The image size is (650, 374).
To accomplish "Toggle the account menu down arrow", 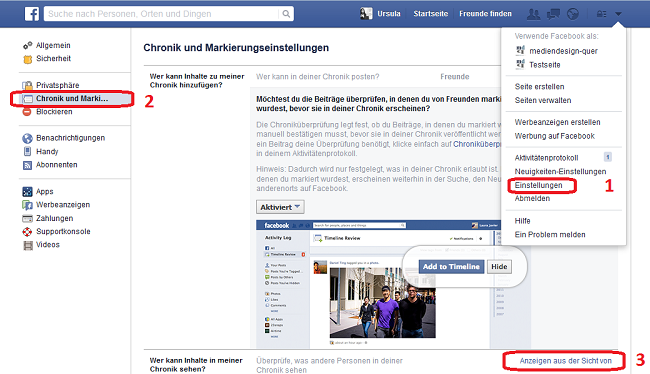I will pyautogui.click(x=618, y=14).
